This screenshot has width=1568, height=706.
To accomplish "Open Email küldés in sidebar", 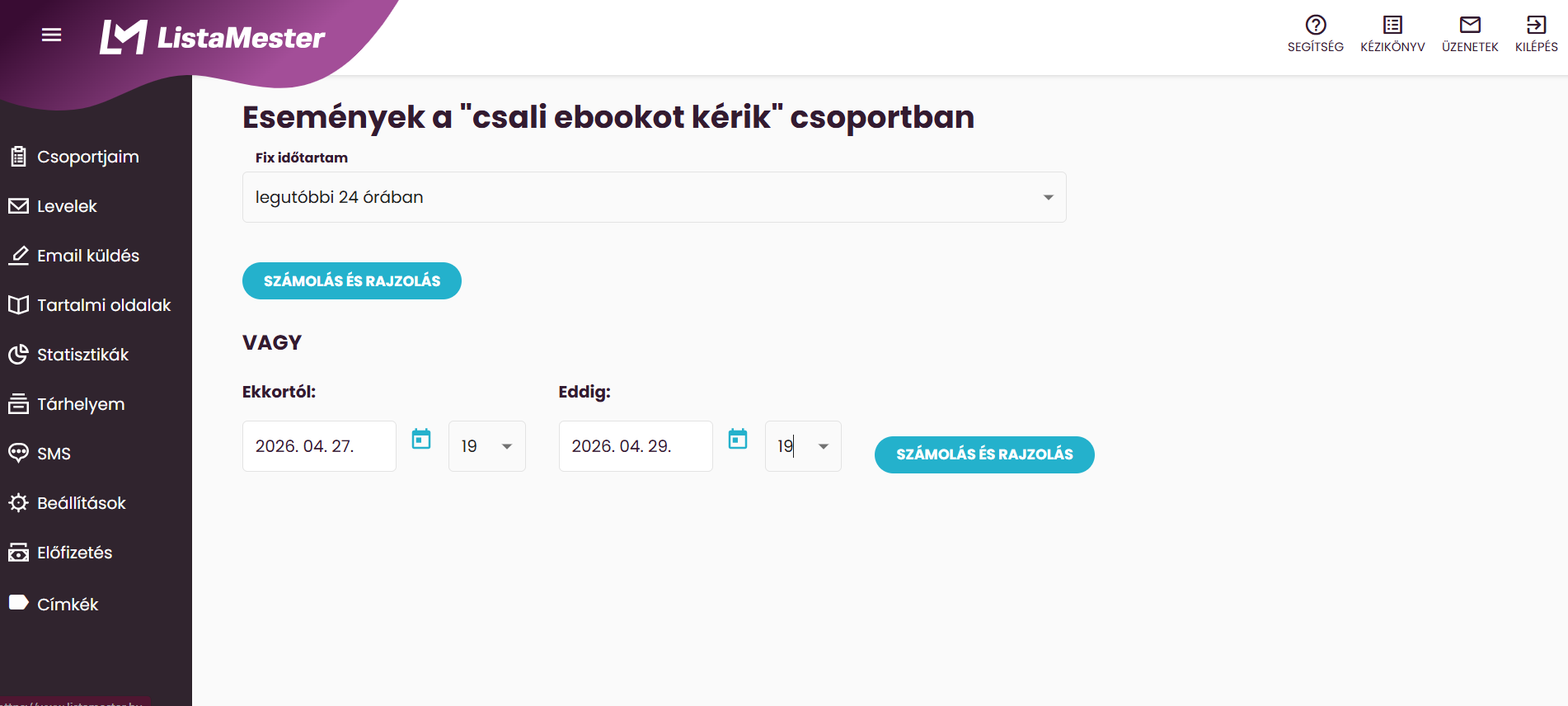I will pyautogui.click(x=87, y=256).
